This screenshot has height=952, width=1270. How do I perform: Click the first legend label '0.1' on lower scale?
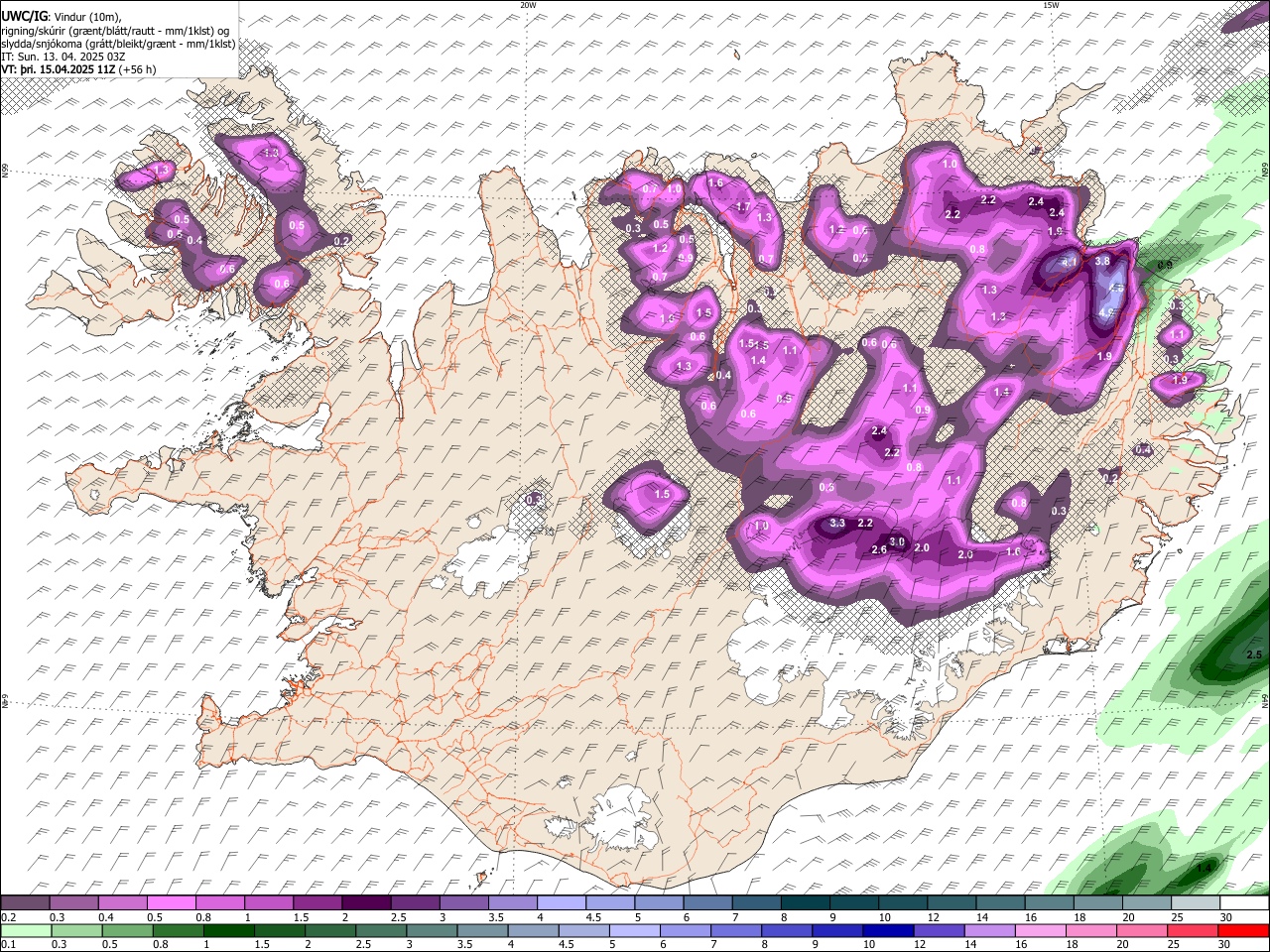click(9, 945)
